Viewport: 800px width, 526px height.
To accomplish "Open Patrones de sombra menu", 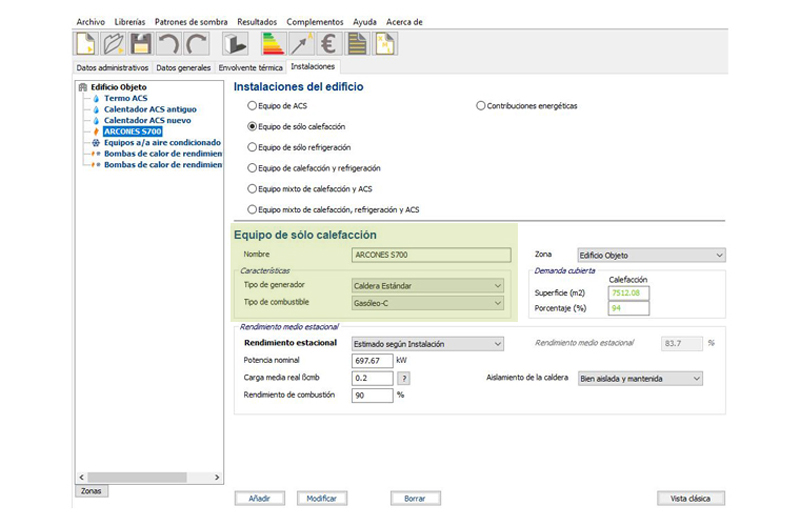I will coord(191,22).
